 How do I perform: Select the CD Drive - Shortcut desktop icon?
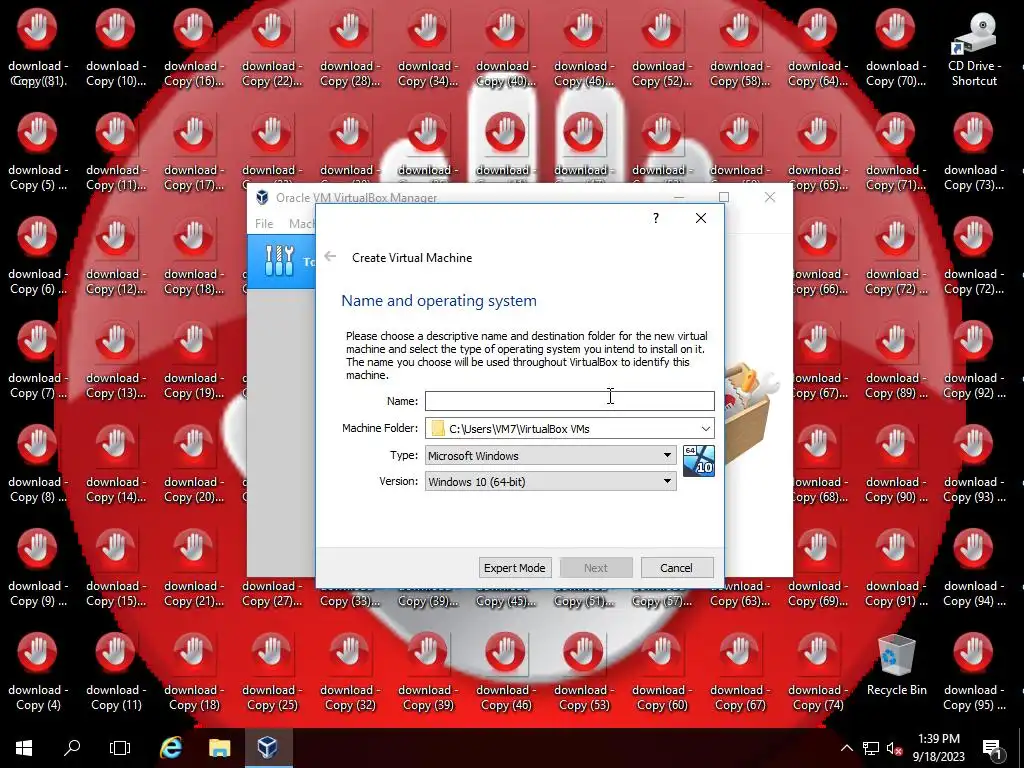974,51
